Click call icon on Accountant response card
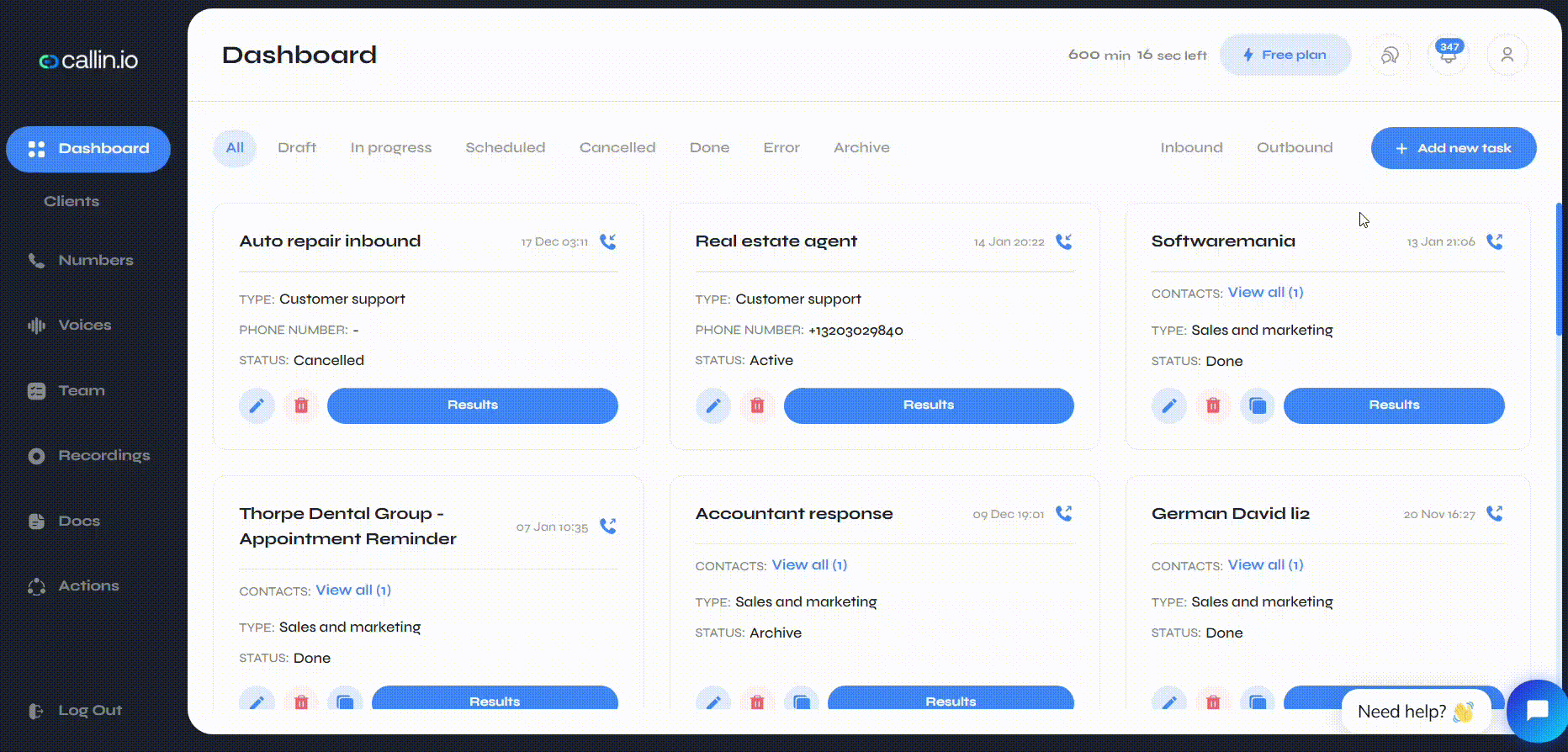The height and width of the screenshot is (752, 1568). pyautogui.click(x=1064, y=513)
